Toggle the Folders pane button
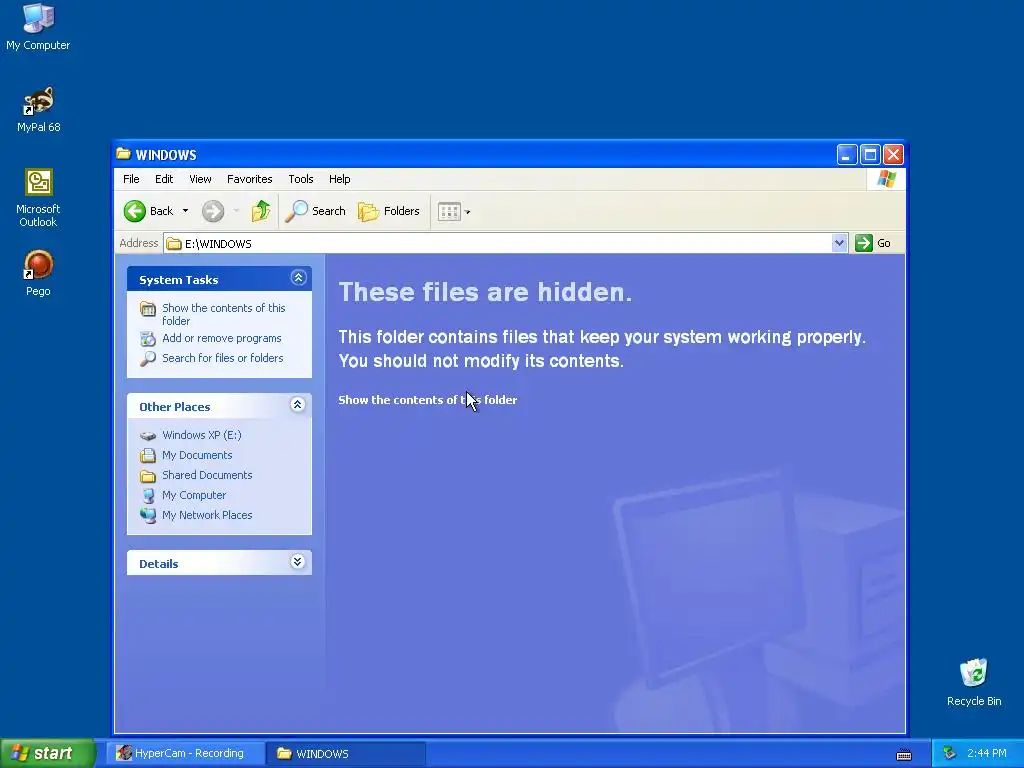Screen dimensions: 1024x768 tap(389, 211)
